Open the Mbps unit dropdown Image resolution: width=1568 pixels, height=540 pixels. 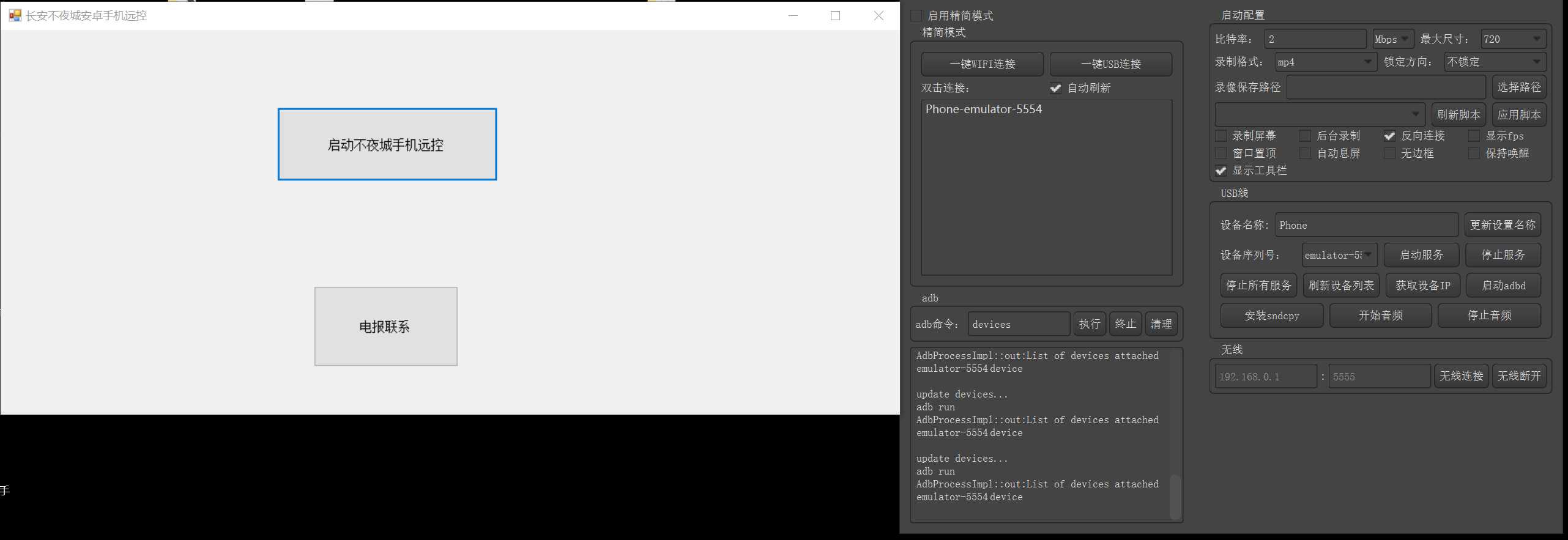(x=1393, y=39)
